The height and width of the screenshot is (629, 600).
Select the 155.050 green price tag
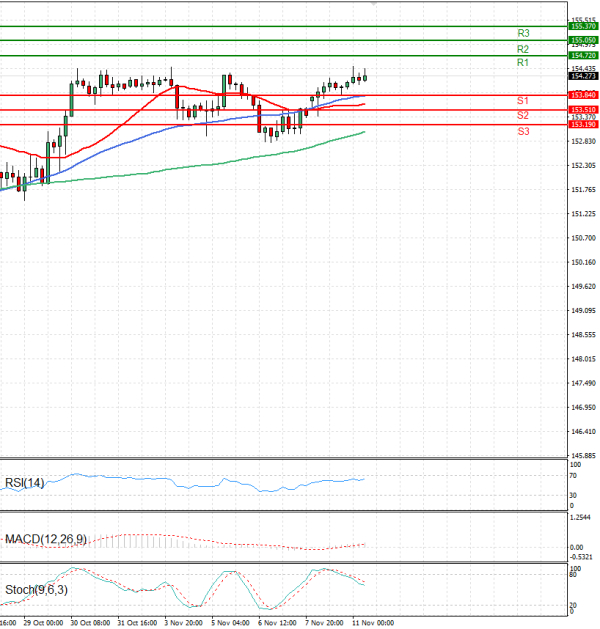[583, 40]
